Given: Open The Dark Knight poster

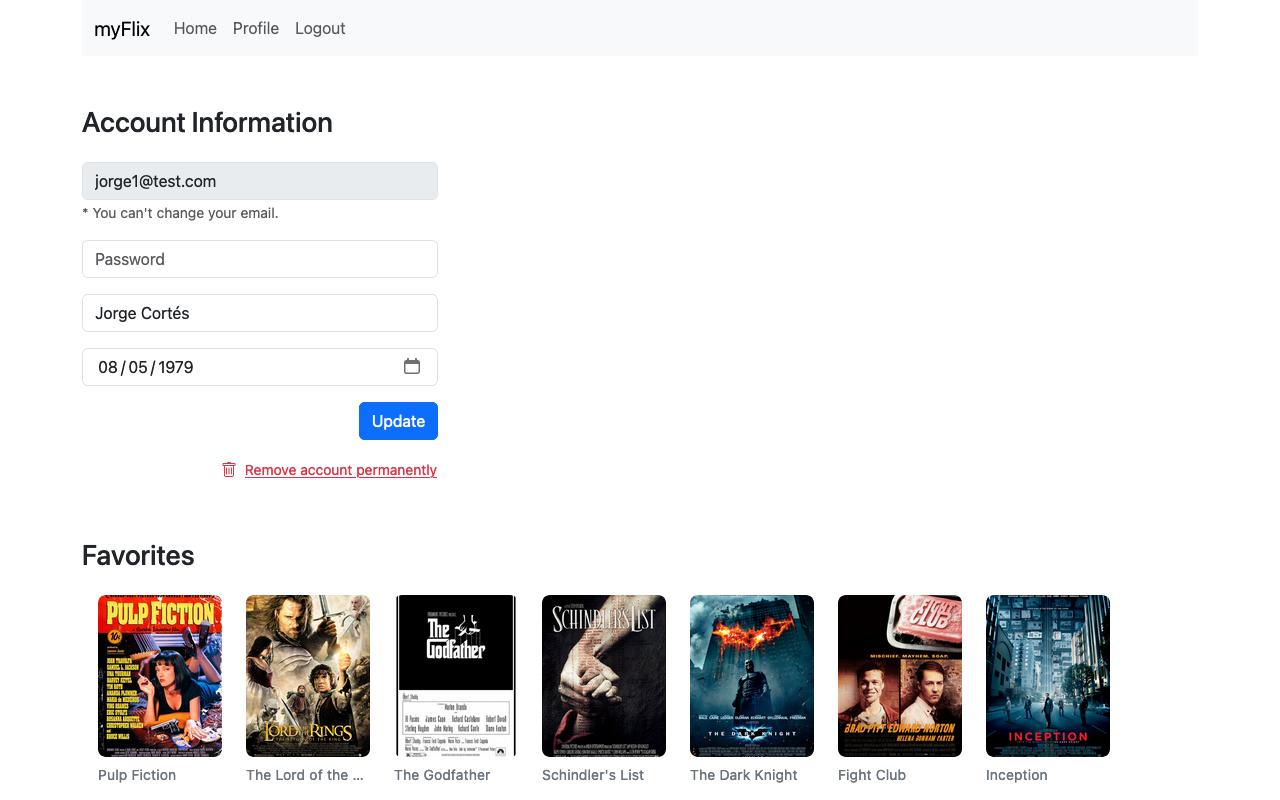Looking at the screenshot, I should point(752,676).
